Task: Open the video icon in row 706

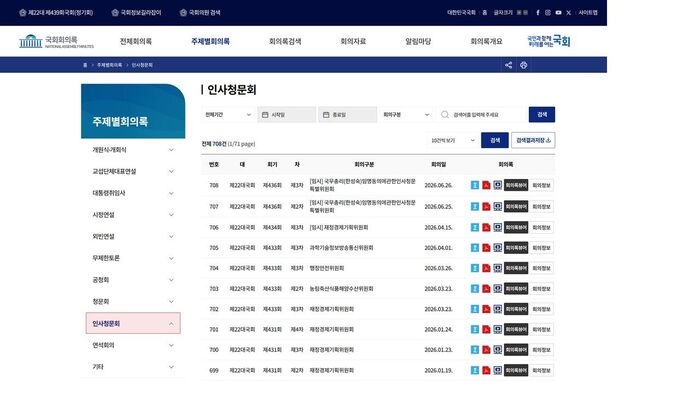Action: pyautogui.click(x=497, y=227)
